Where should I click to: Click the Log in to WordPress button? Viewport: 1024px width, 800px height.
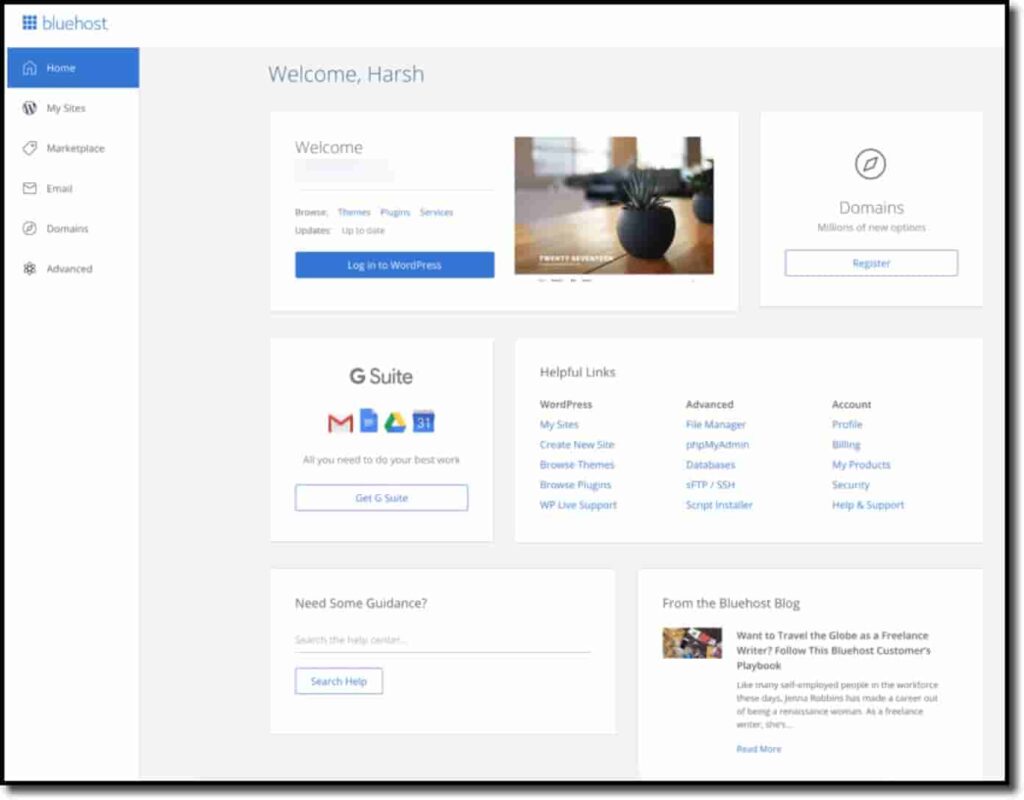[x=394, y=265]
